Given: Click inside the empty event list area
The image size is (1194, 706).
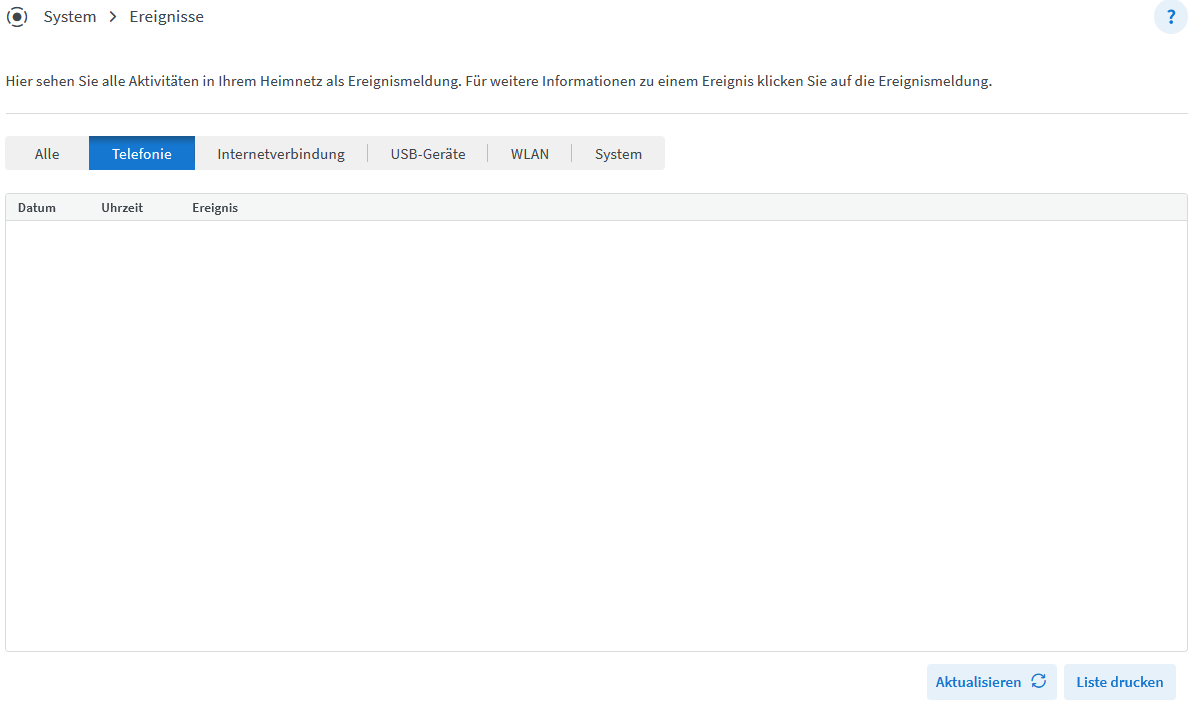Looking at the screenshot, I should [x=596, y=435].
